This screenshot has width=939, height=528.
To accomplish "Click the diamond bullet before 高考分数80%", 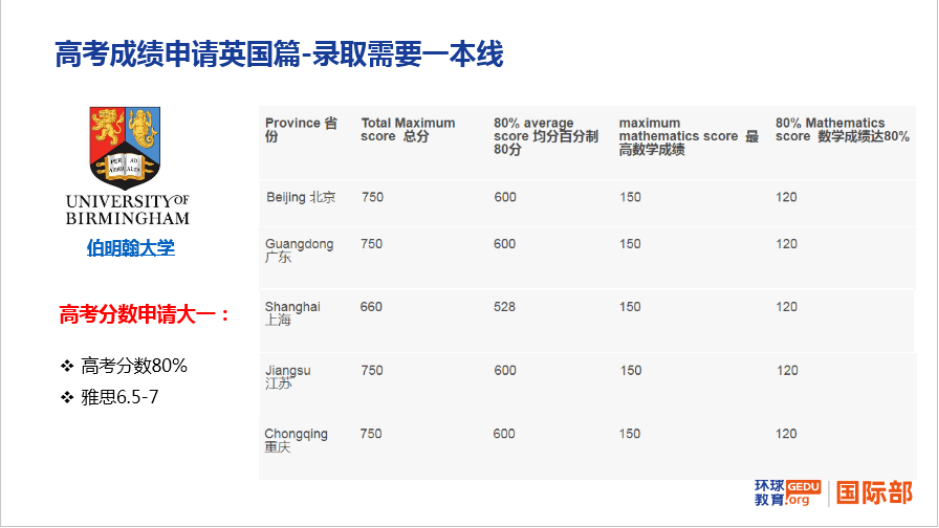I will (x=67, y=366).
